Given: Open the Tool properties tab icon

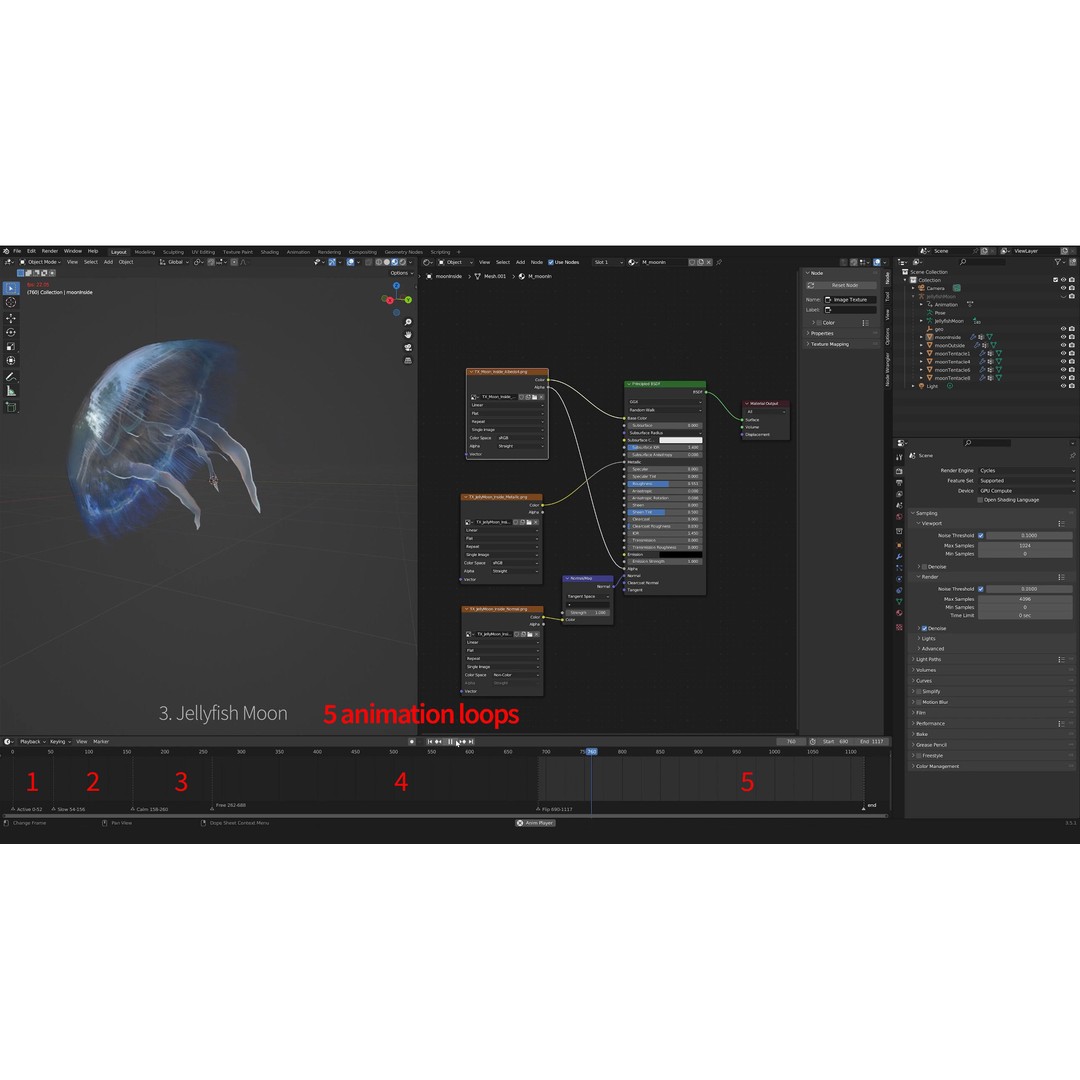Looking at the screenshot, I should (x=899, y=457).
